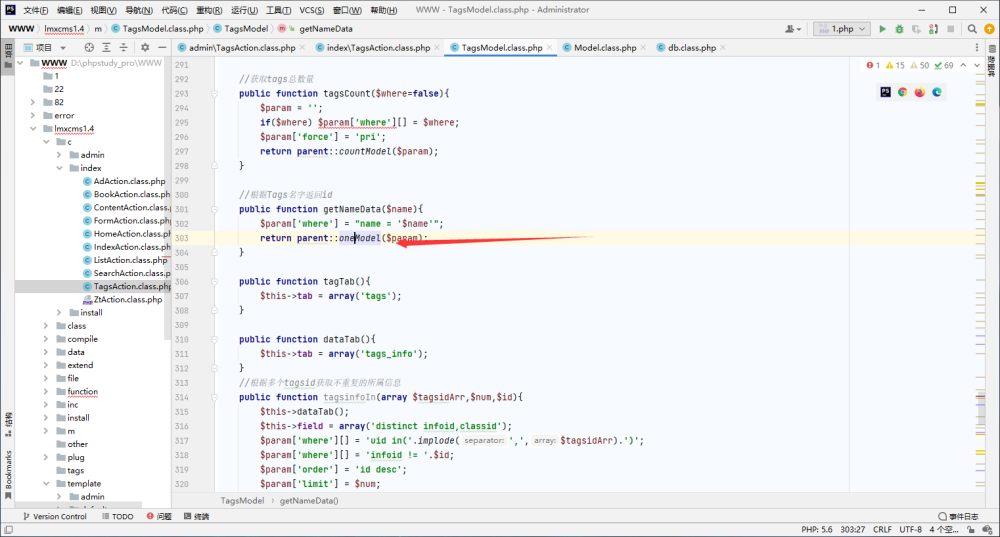Click getNameData in bottom breadcrumb
The image size is (1000, 537).
[309, 501]
